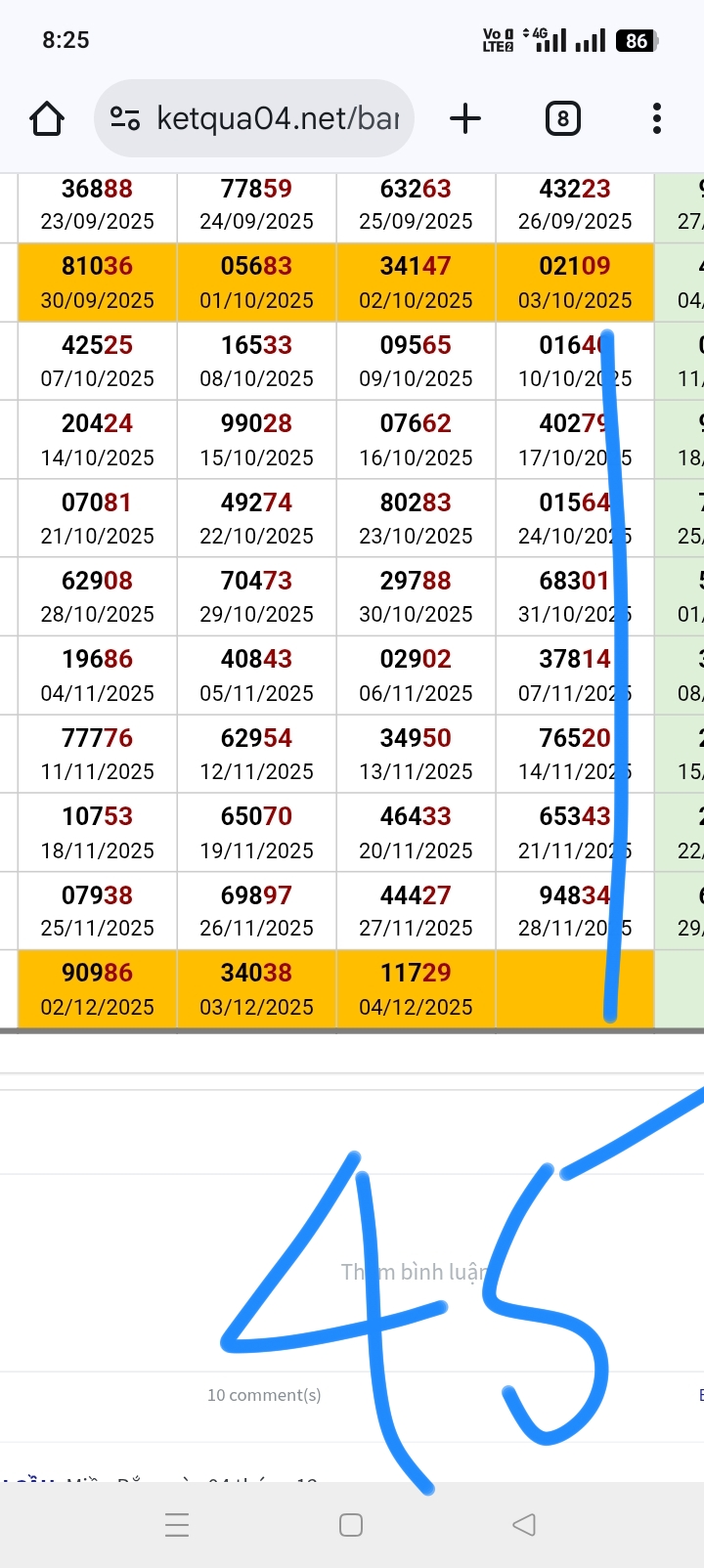This screenshot has height=1568, width=704.
Task: Tap result 34038 dated 03/12/2025
Action: (256, 989)
